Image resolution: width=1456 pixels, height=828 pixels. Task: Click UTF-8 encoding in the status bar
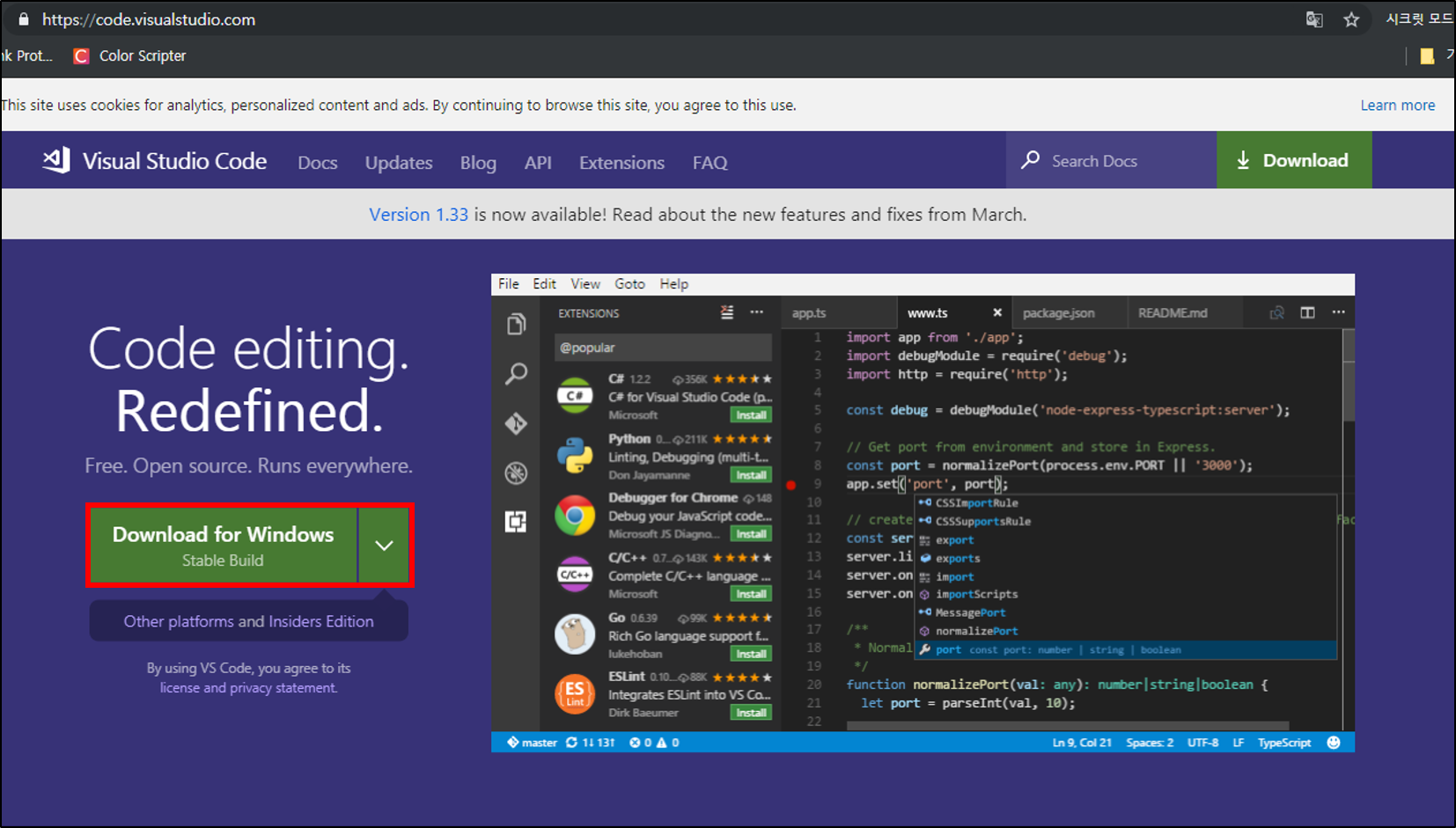pos(1202,743)
